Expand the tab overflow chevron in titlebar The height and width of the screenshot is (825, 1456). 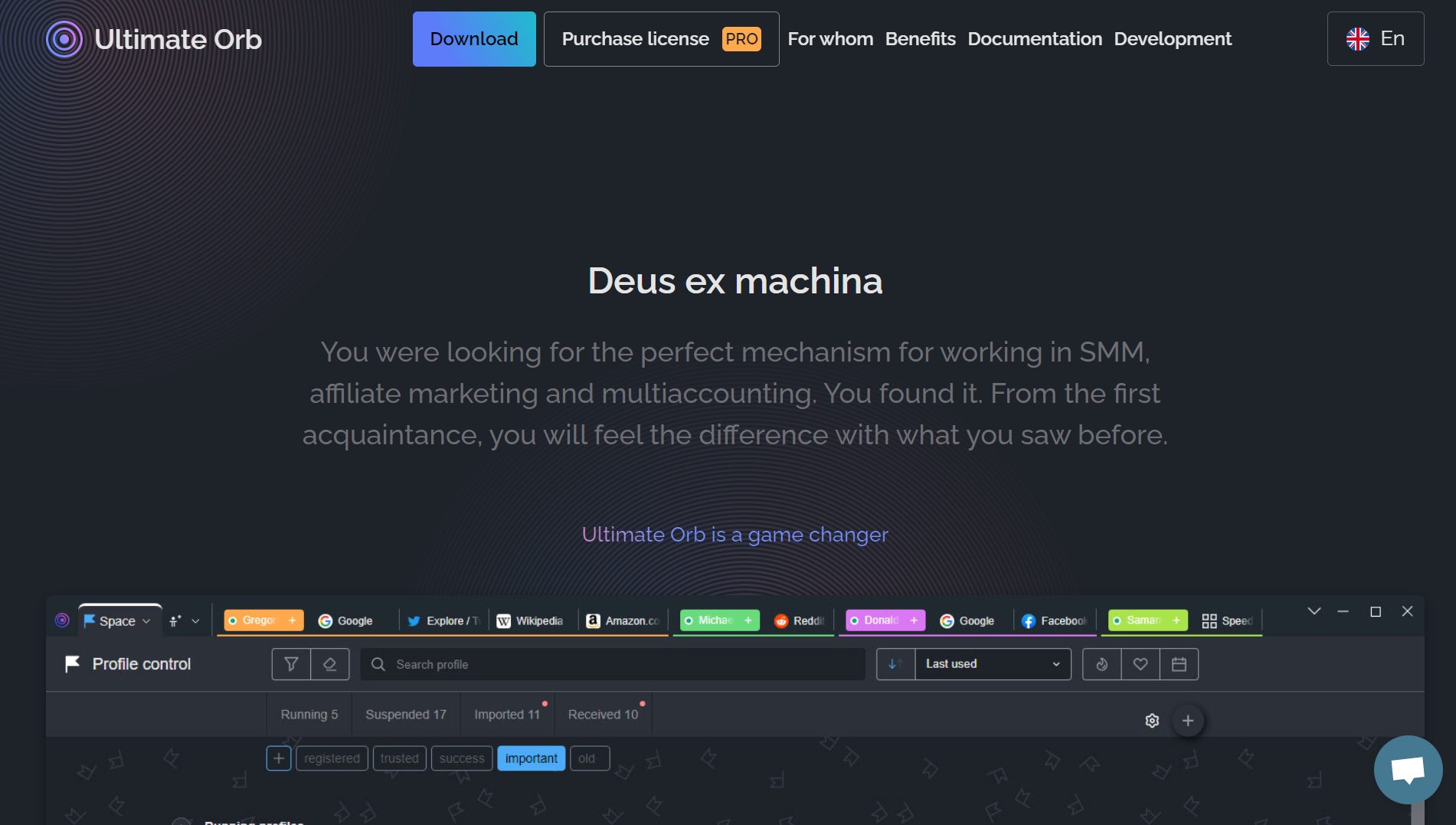tap(1314, 611)
